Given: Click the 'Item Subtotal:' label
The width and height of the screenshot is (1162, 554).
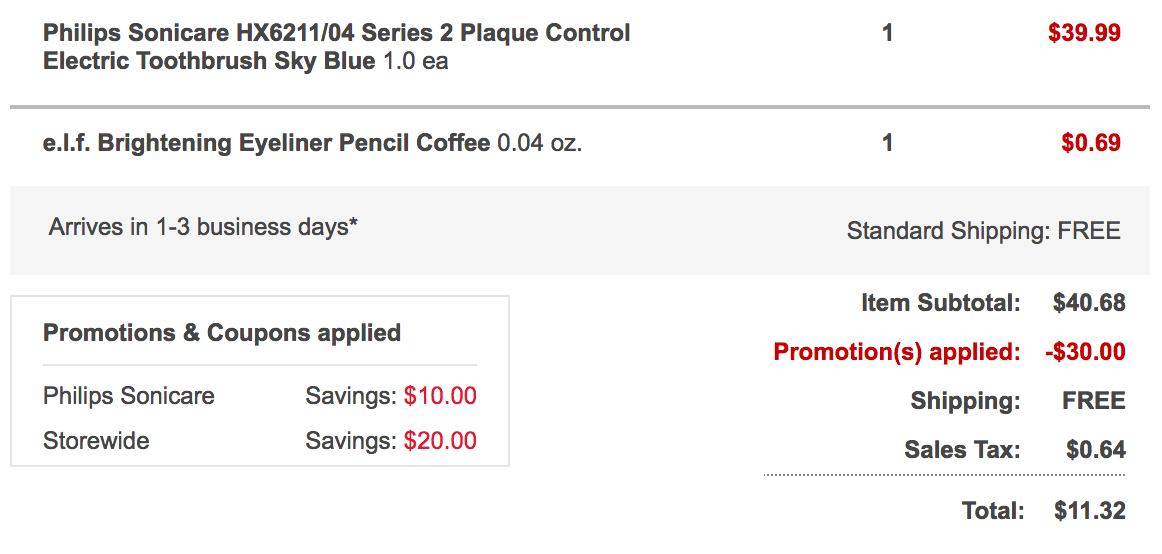Looking at the screenshot, I should coord(940,303).
